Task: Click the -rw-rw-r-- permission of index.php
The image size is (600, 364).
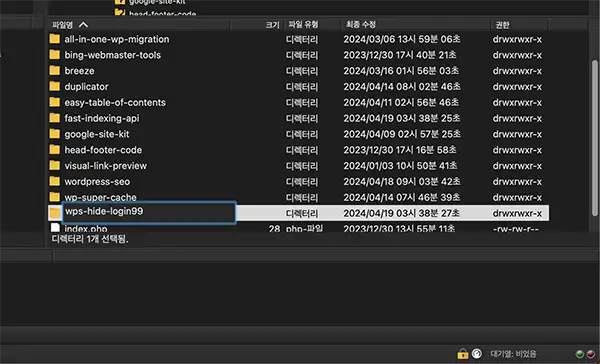Action: pyautogui.click(x=517, y=229)
